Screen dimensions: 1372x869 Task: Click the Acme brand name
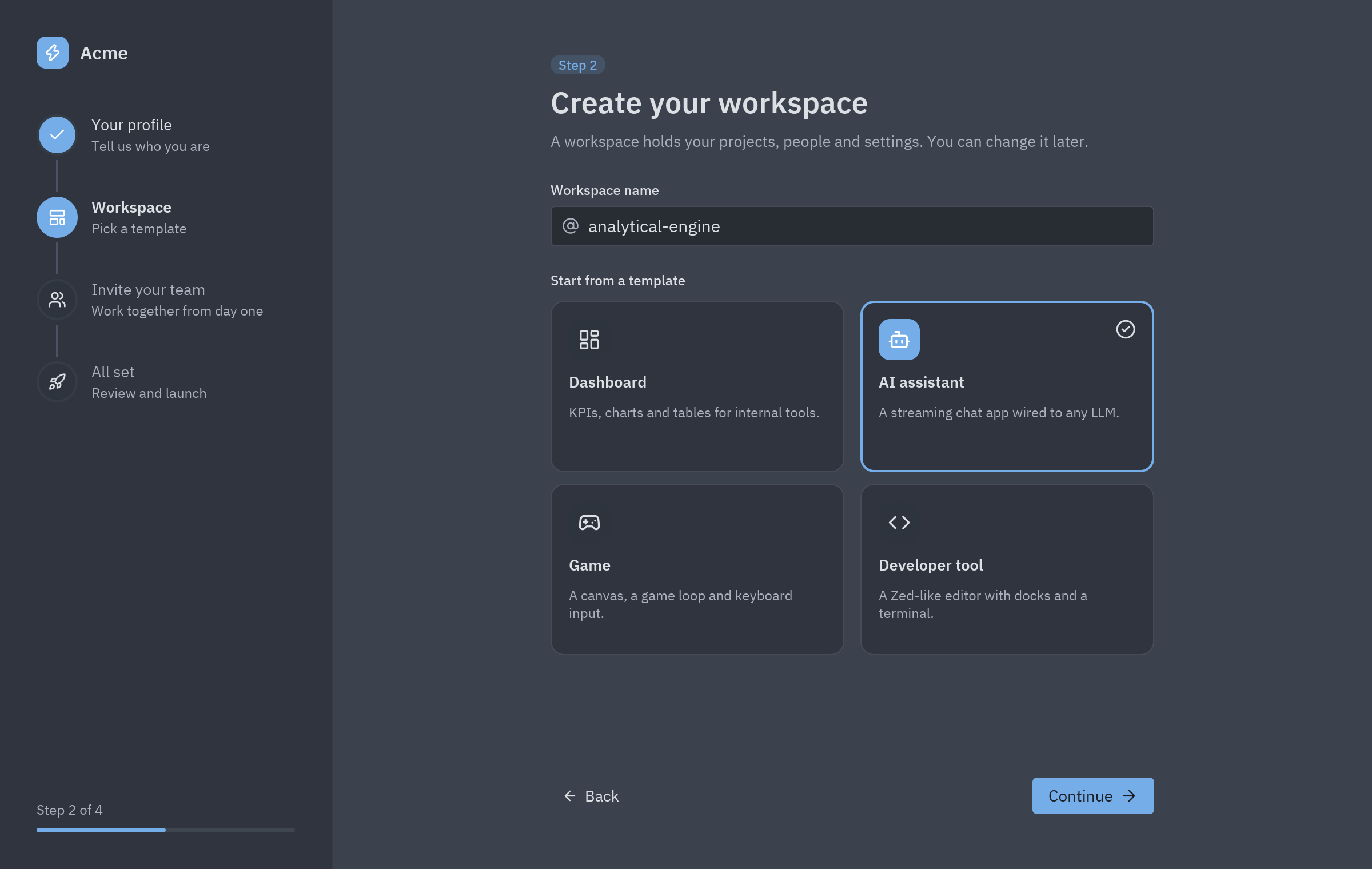coord(104,53)
